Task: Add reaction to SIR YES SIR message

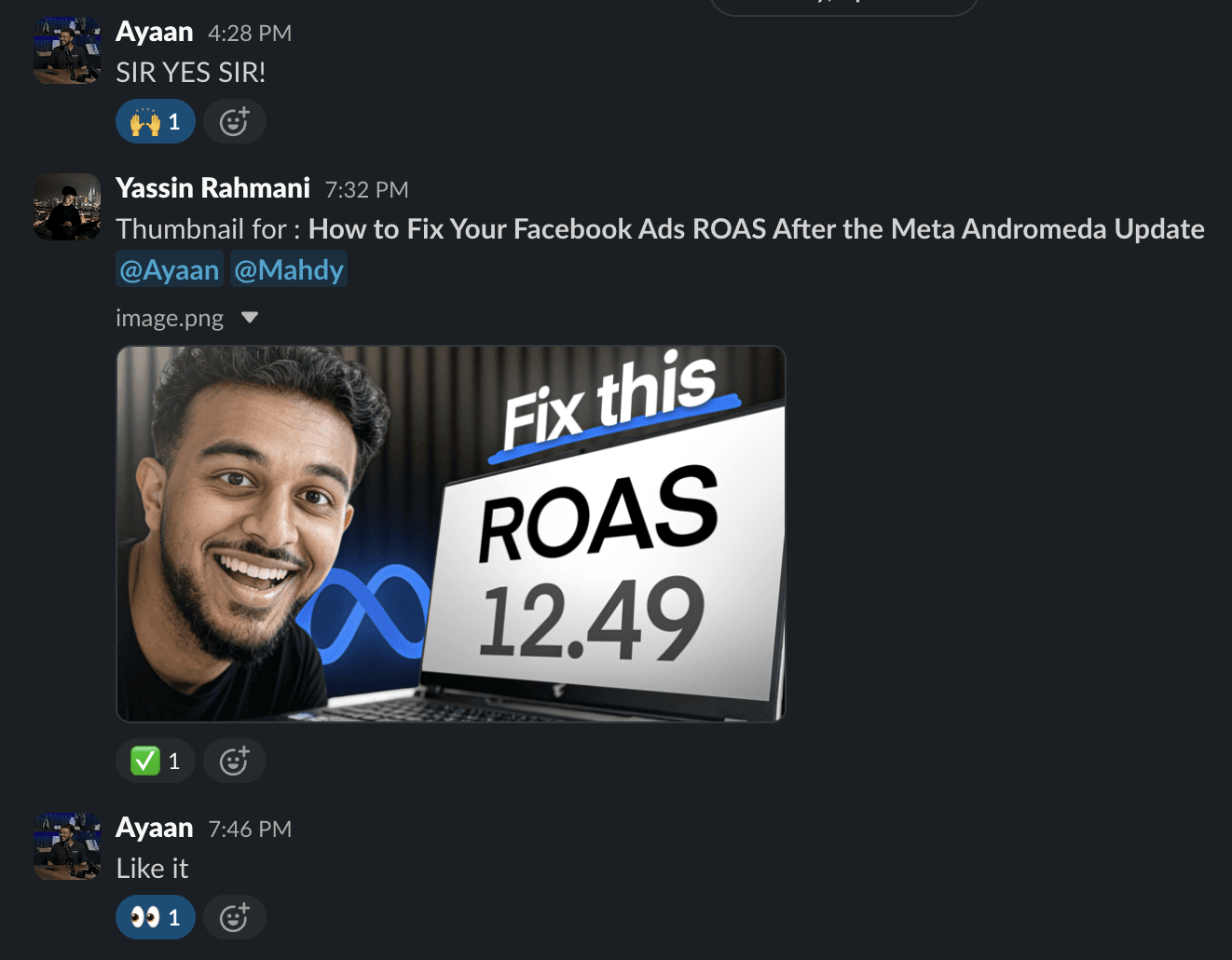Action: point(235,121)
